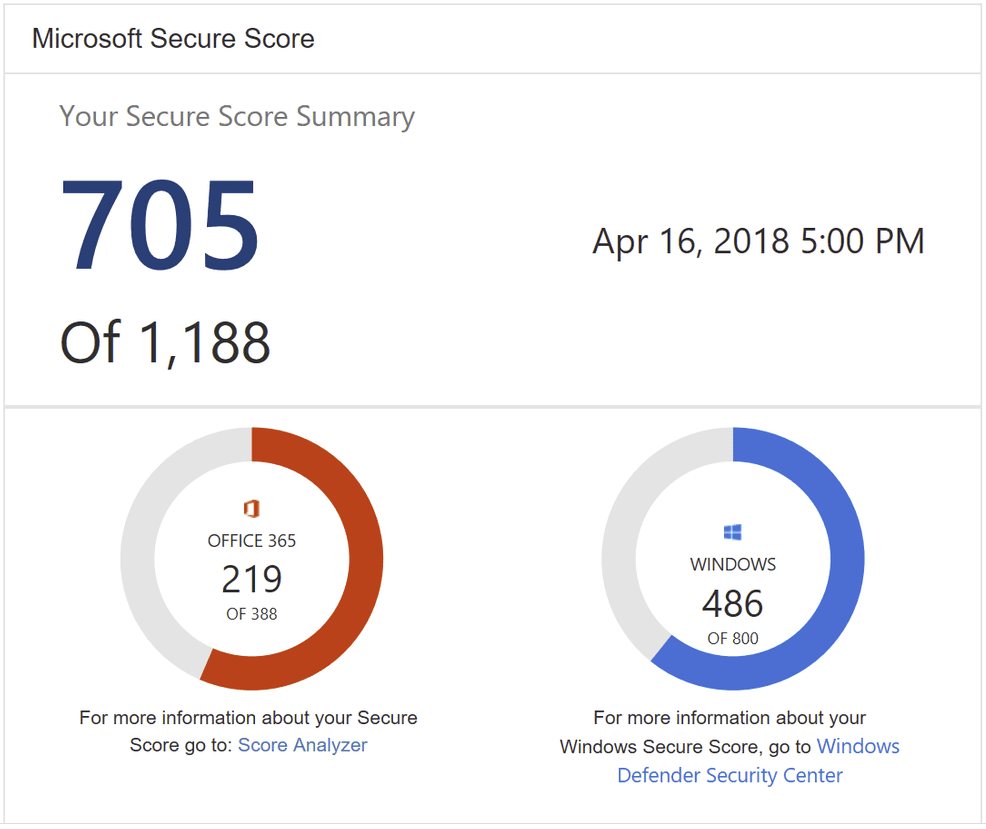Click the Windows score 486

tap(733, 603)
